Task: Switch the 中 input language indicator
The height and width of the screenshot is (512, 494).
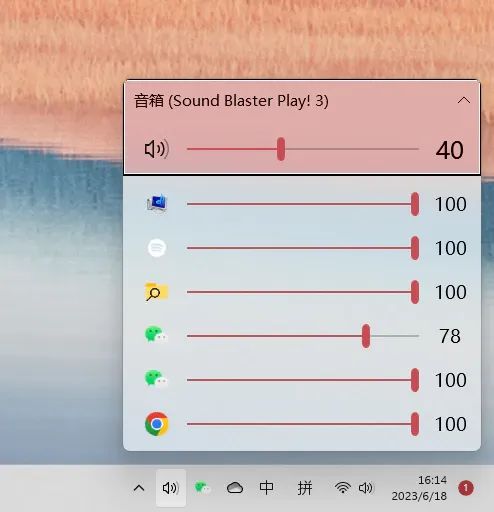Action: point(266,488)
